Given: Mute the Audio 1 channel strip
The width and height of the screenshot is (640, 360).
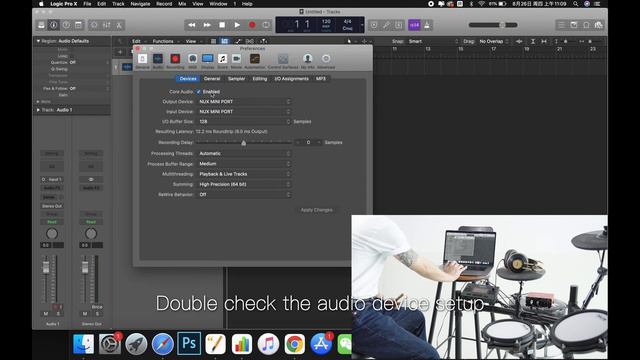Looking at the screenshot, I should (46, 313).
